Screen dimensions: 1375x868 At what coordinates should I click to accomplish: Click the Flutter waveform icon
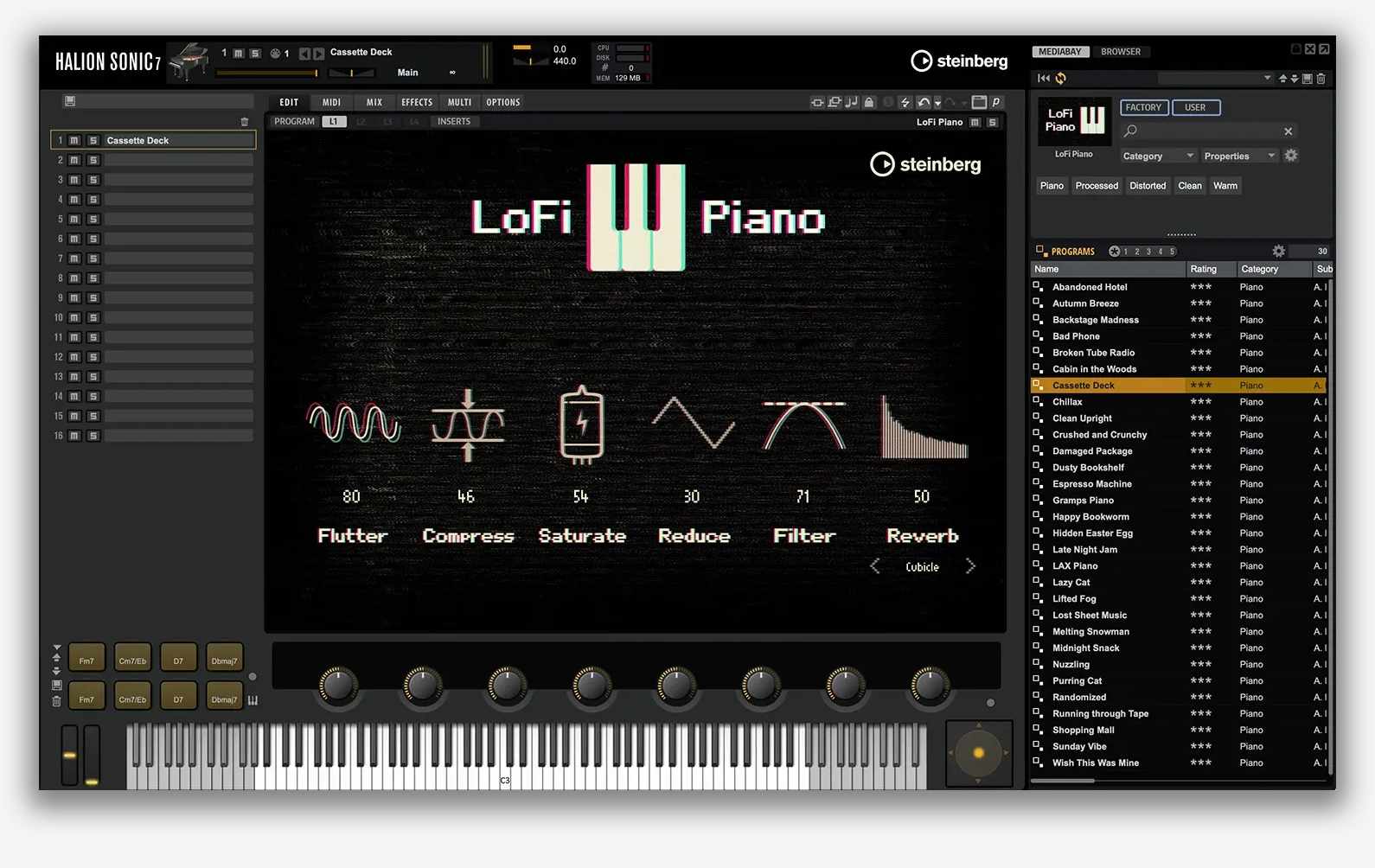point(354,423)
